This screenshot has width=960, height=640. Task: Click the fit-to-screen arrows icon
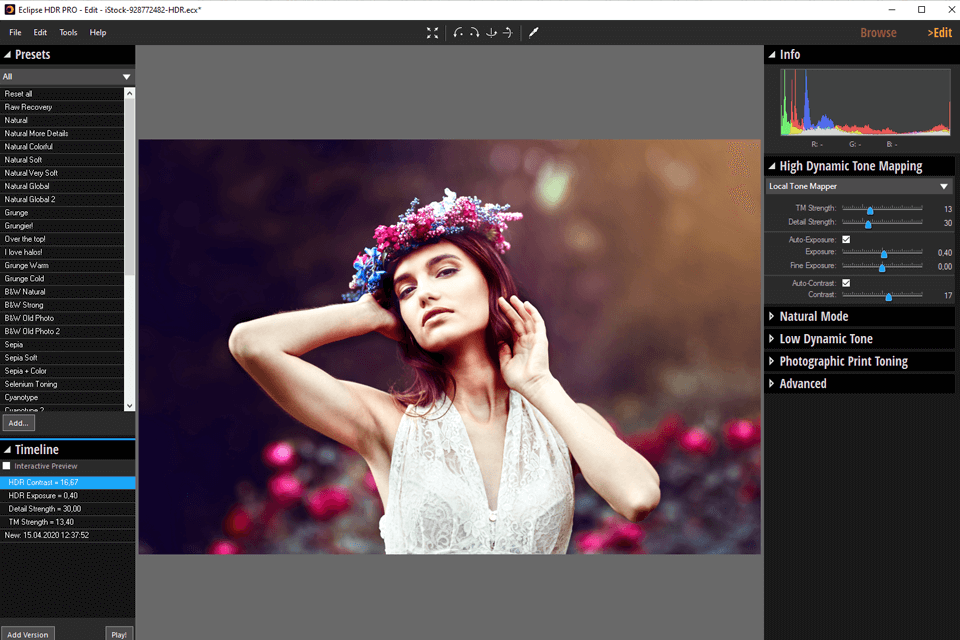click(x=432, y=33)
